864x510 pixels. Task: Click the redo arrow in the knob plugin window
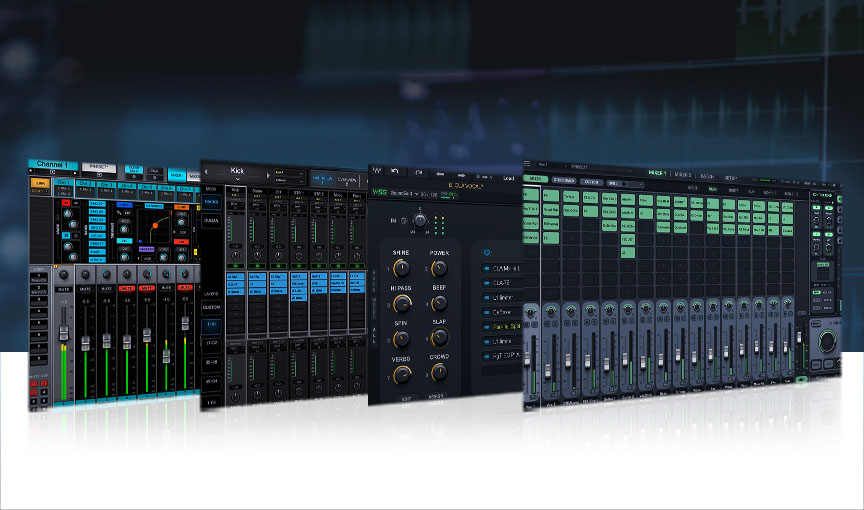tap(419, 172)
